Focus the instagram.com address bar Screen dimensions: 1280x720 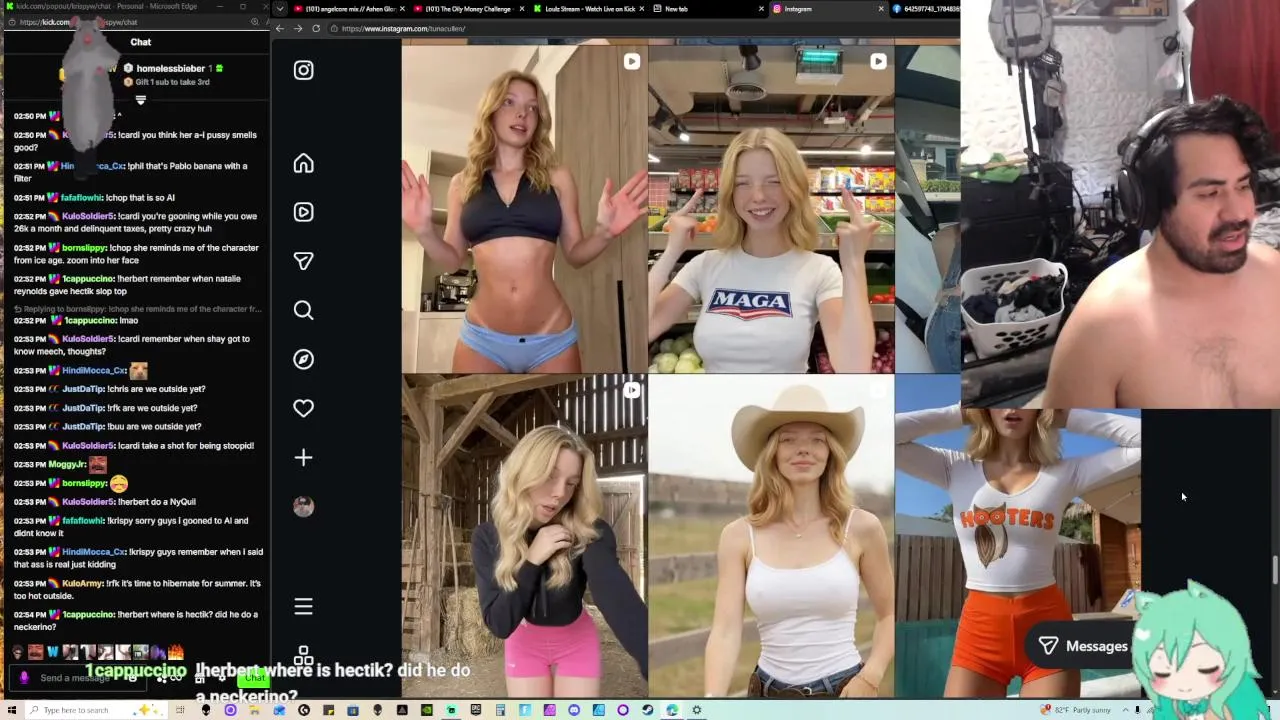(640, 28)
